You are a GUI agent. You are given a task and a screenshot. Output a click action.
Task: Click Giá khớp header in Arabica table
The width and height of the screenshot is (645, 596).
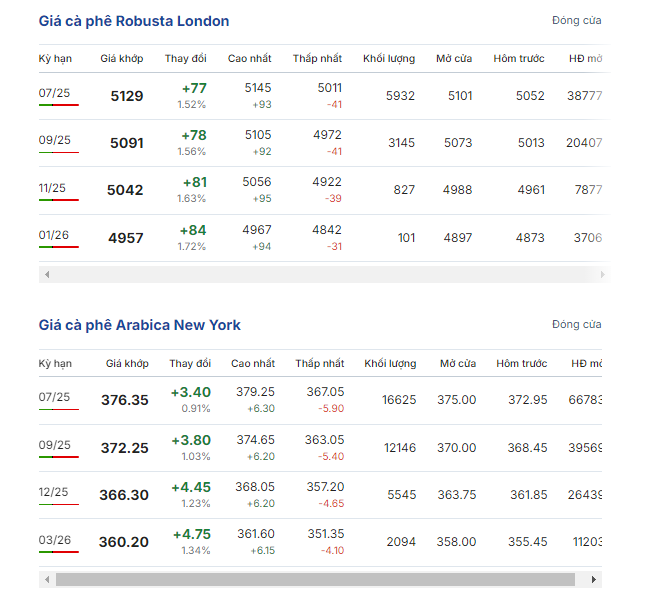pos(127,364)
